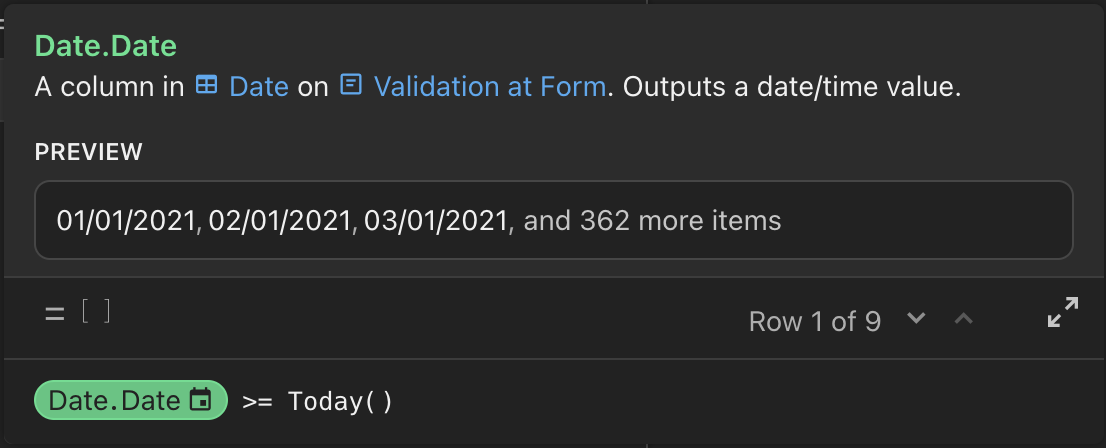Open the Date table link

[259, 86]
